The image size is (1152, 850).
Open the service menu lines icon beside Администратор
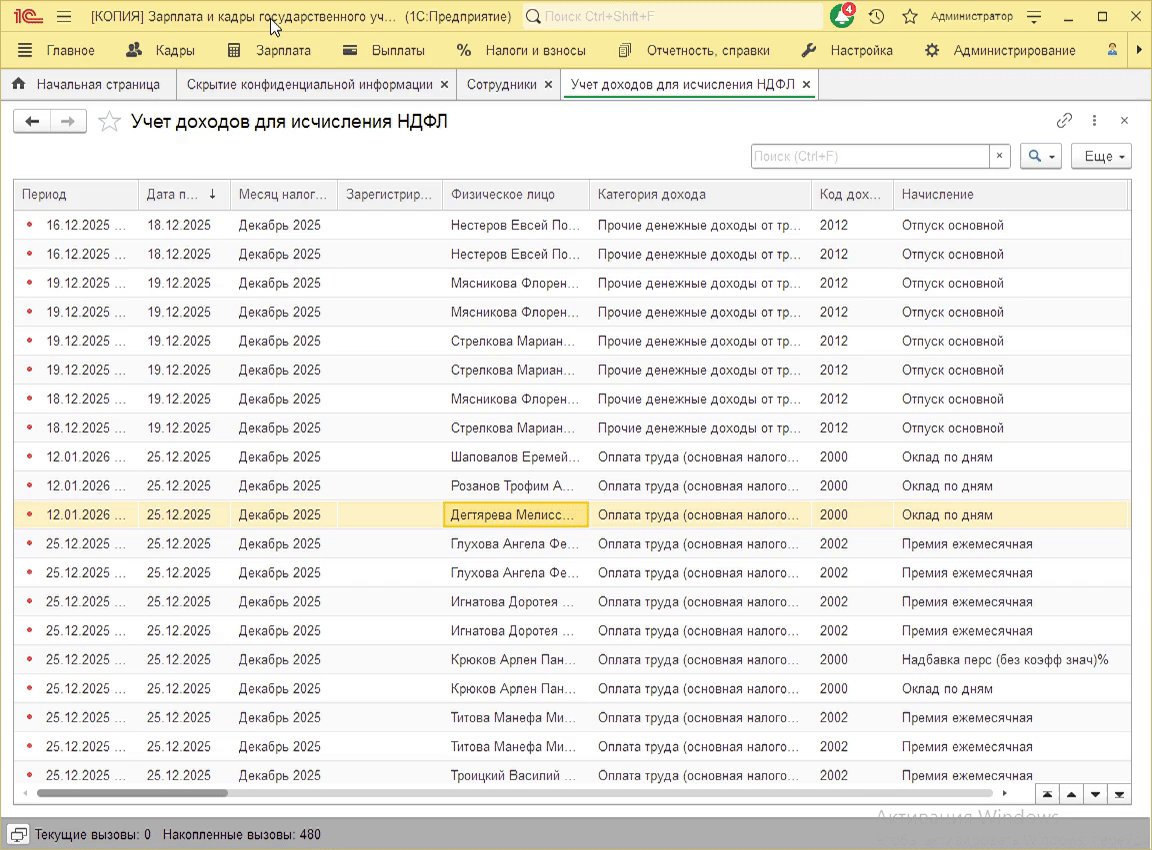coord(1034,17)
